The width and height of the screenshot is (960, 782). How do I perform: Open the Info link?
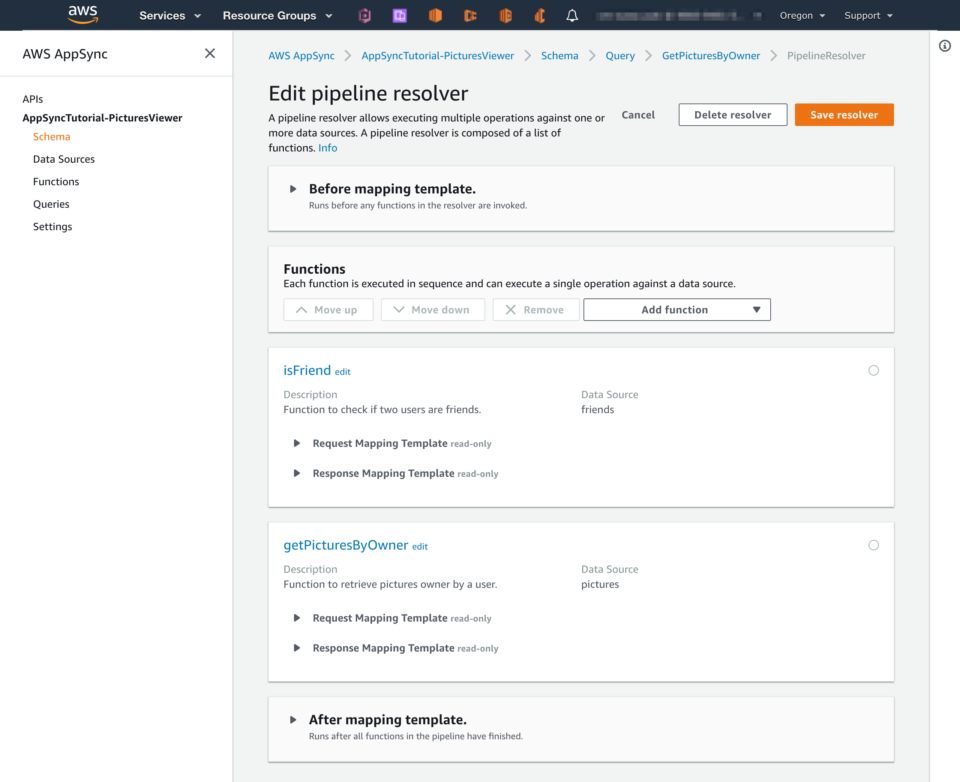[328, 148]
